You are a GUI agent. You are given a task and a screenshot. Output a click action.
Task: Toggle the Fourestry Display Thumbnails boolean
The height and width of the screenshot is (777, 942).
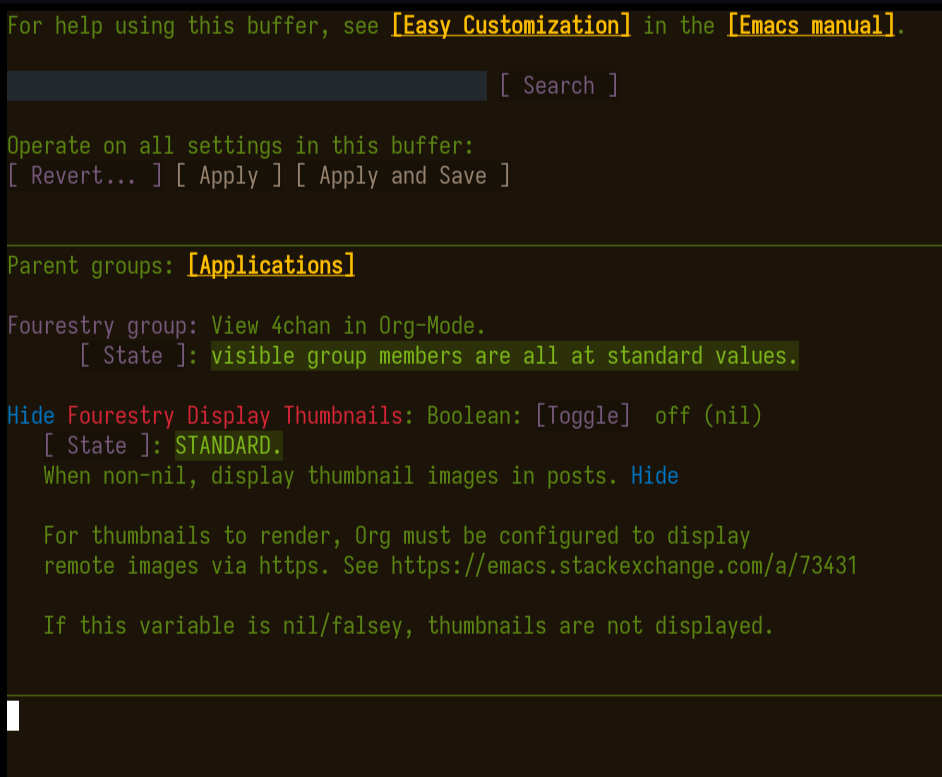[583, 416]
